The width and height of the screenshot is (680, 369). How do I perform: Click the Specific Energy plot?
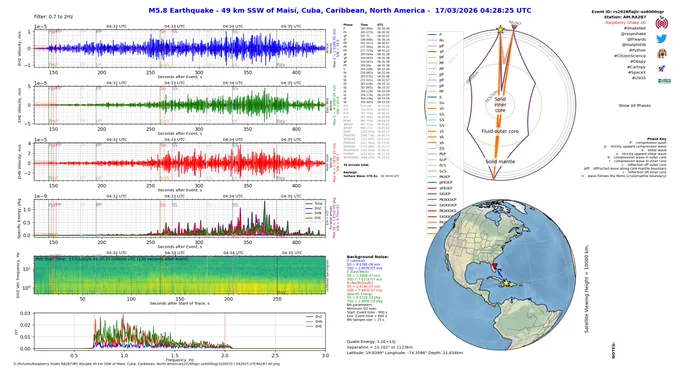180,218
